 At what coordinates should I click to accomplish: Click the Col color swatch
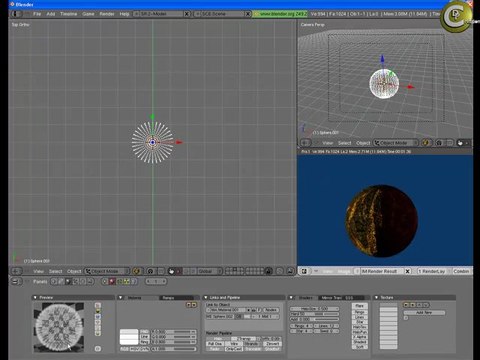click(129, 332)
